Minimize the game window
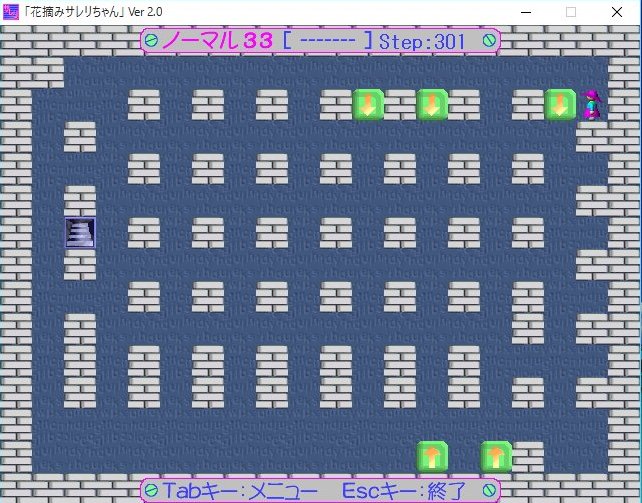Viewport: 642px width, 503px height. point(523,12)
